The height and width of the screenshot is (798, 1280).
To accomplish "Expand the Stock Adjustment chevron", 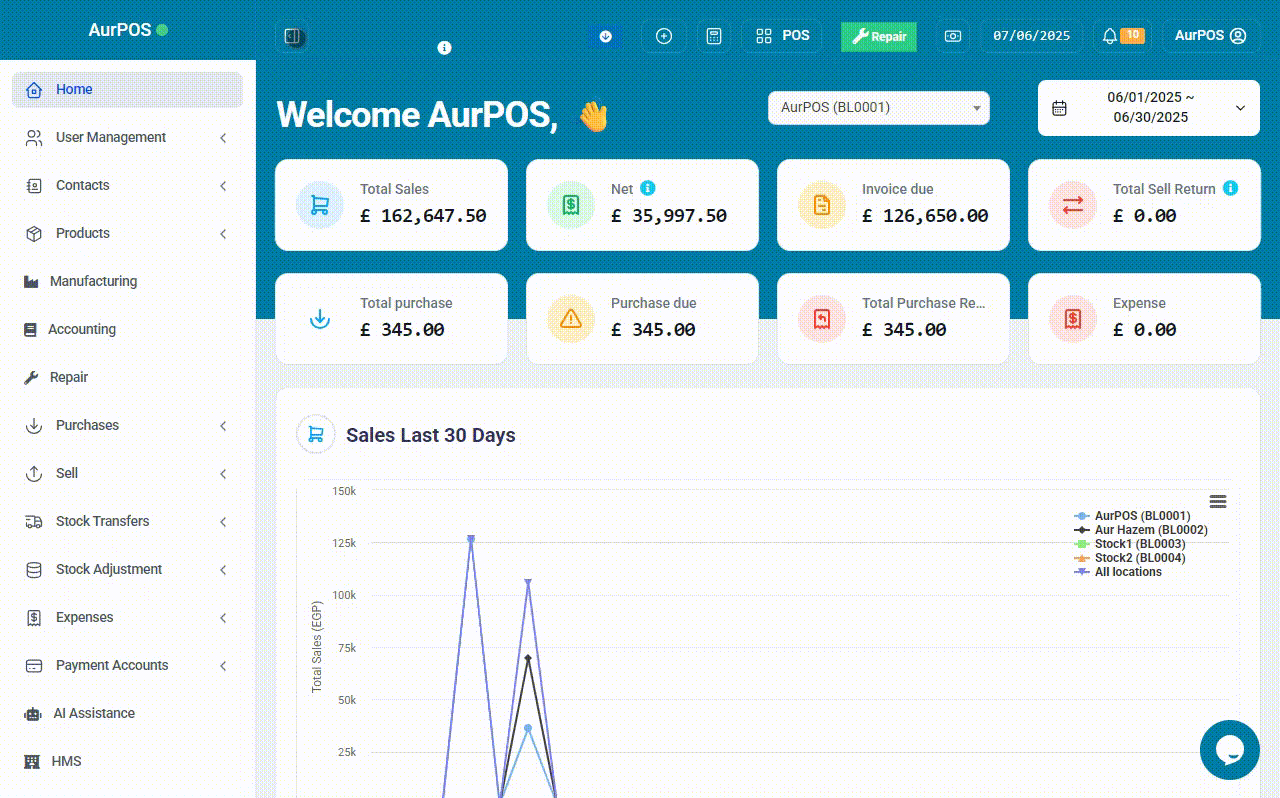I will pos(223,570).
